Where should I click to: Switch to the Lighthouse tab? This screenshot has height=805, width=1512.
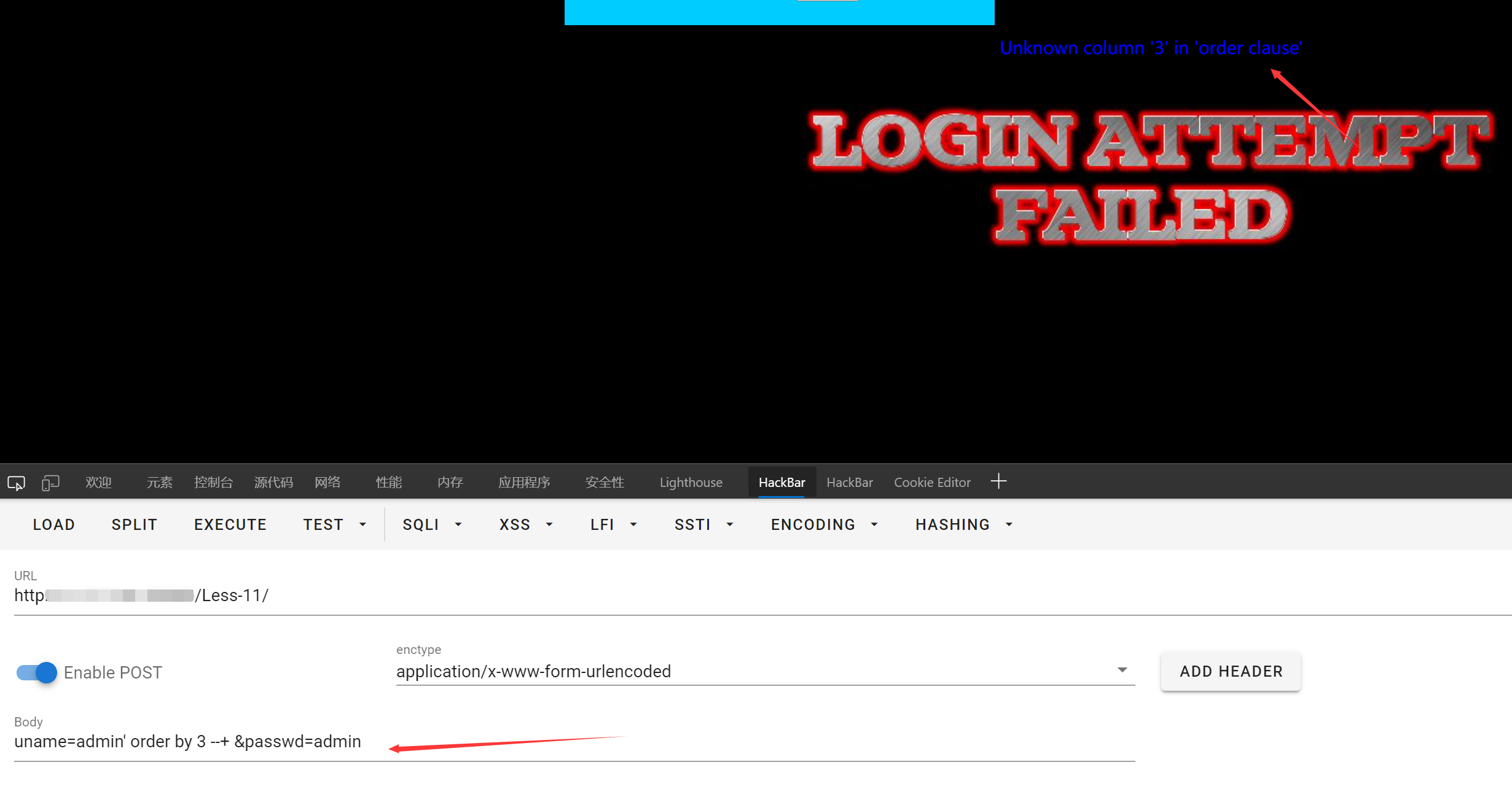(x=691, y=483)
